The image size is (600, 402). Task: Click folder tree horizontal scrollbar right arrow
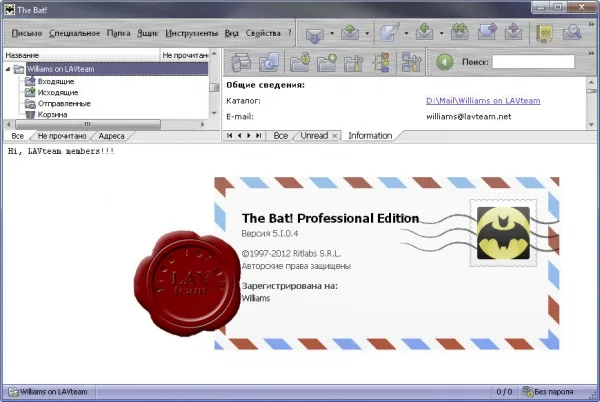(x=202, y=124)
